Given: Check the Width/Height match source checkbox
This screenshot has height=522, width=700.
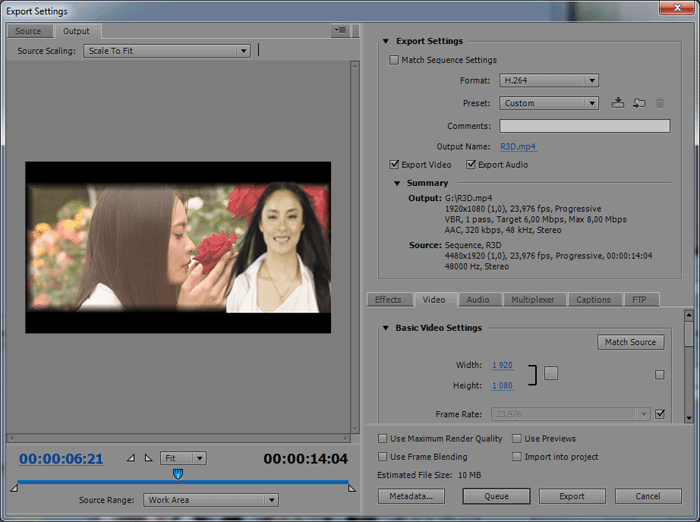Looking at the screenshot, I should click(660, 375).
